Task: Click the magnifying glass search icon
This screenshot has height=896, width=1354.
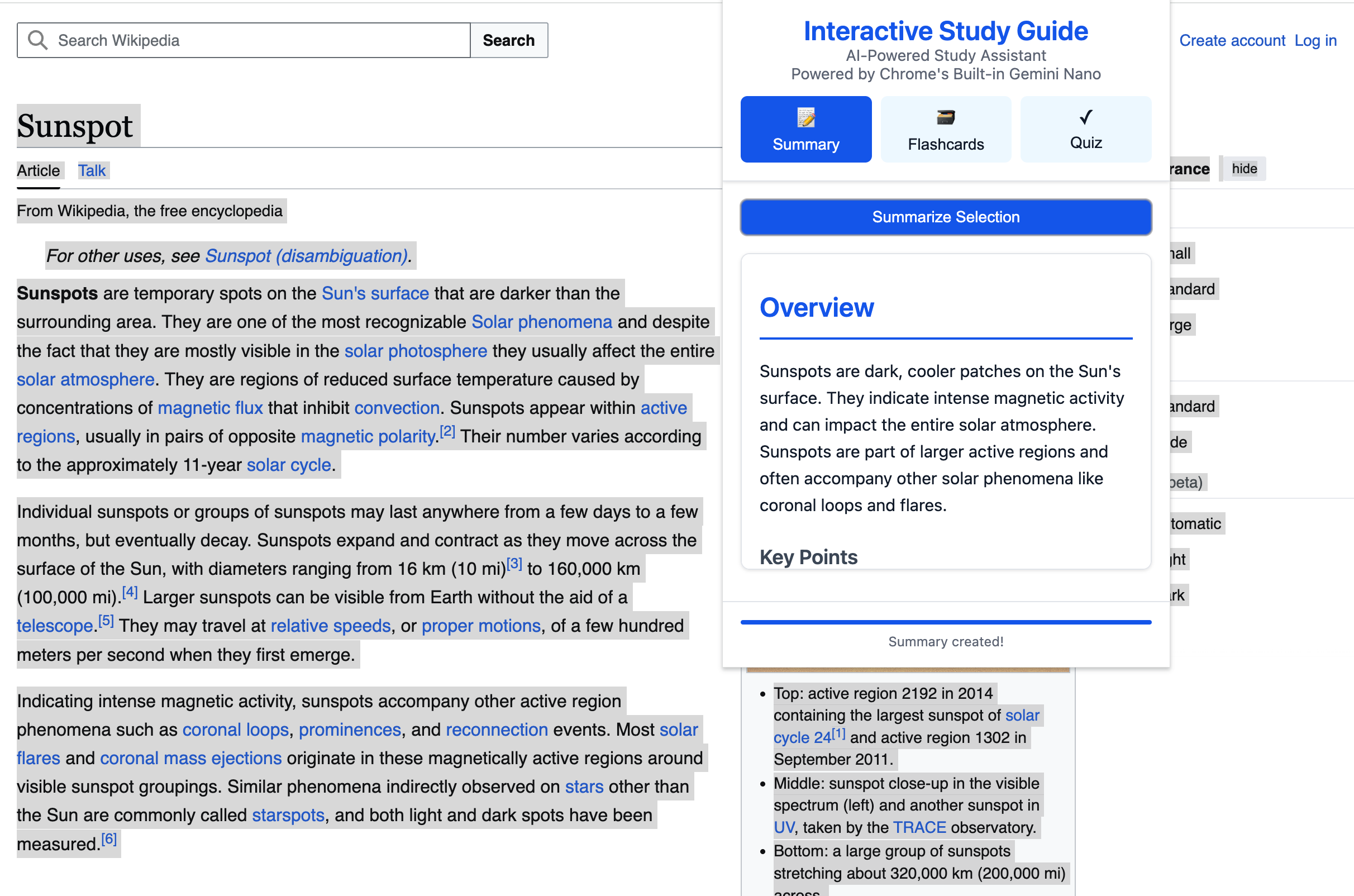Action: [x=38, y=40]
